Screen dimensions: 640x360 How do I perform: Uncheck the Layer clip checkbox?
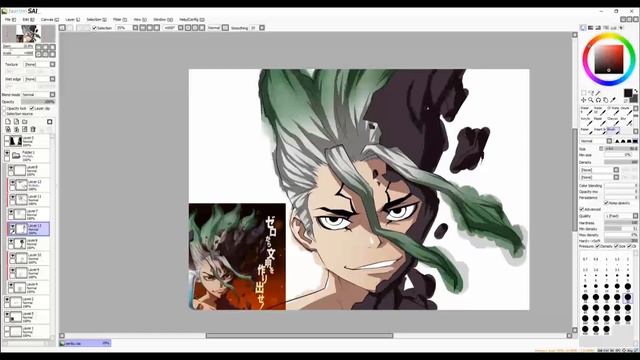[x=32, y=109]
